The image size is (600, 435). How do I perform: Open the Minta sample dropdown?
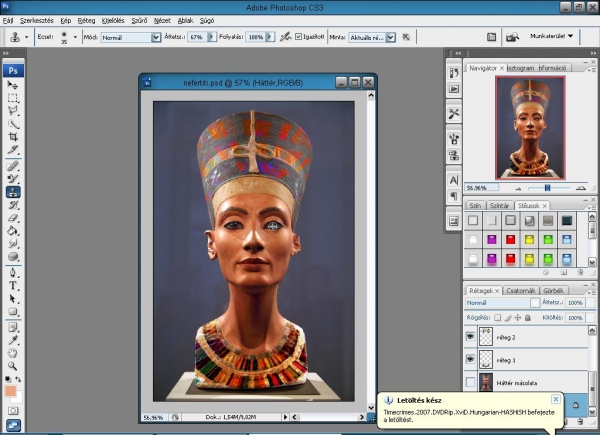390,37
